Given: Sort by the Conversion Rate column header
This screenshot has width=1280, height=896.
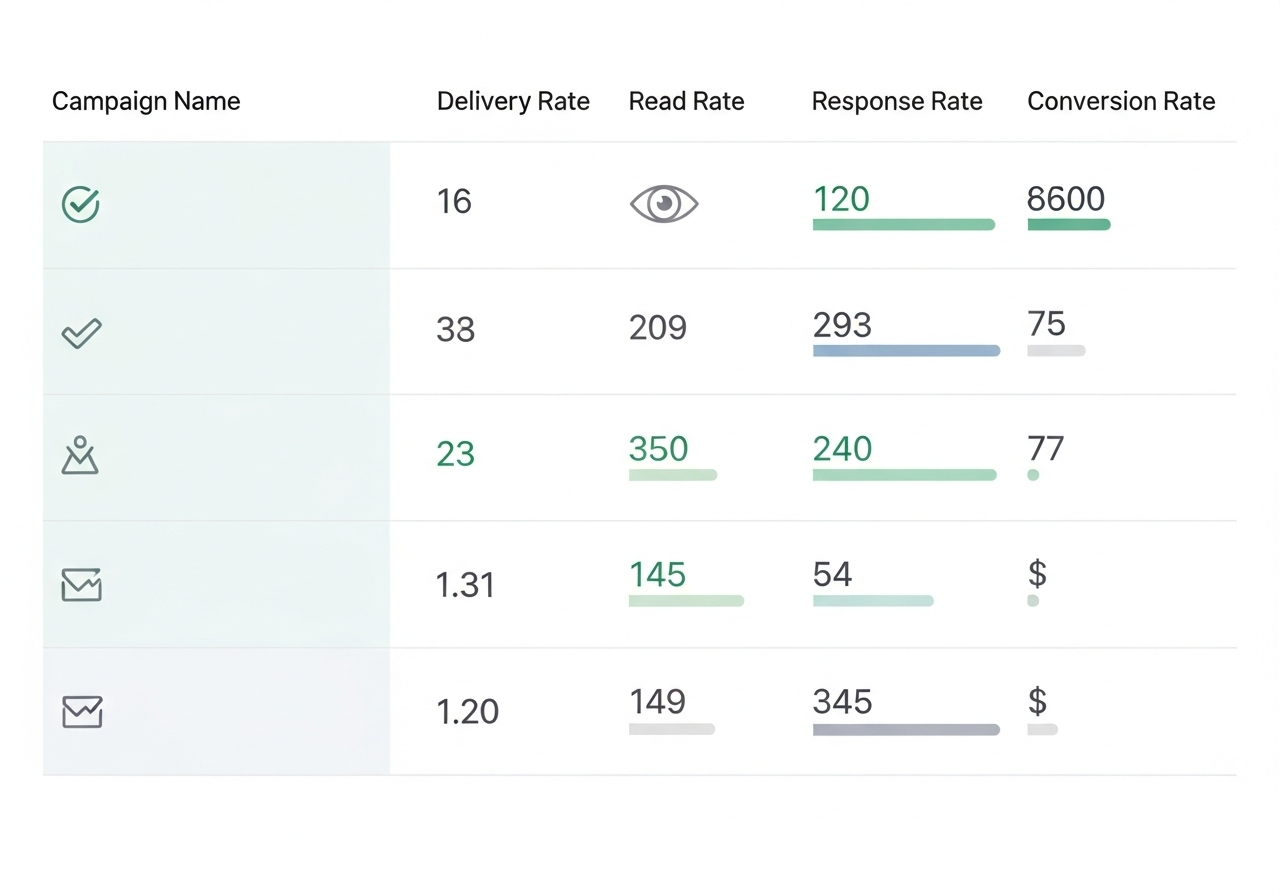Looking at the screenshot, I should pos(1121,101).
